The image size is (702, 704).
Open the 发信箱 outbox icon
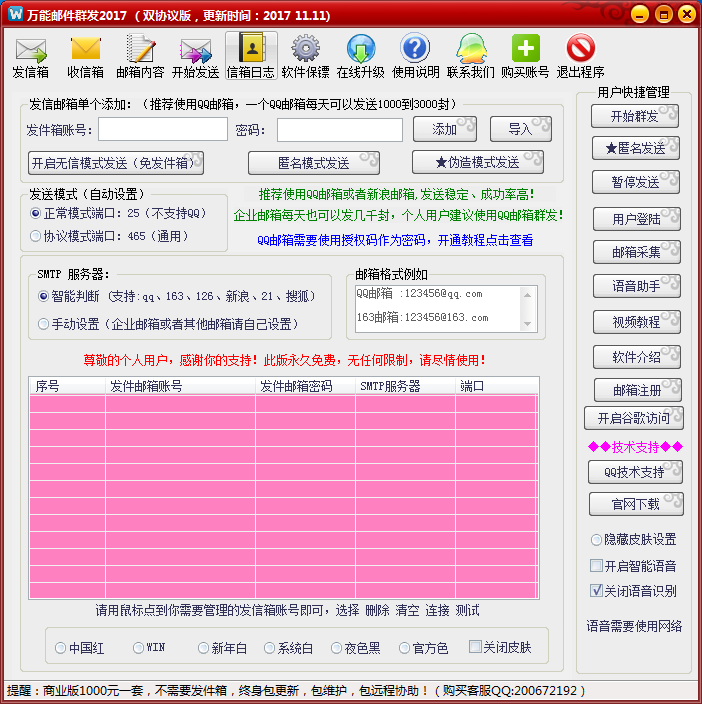(x=30, y=57)
